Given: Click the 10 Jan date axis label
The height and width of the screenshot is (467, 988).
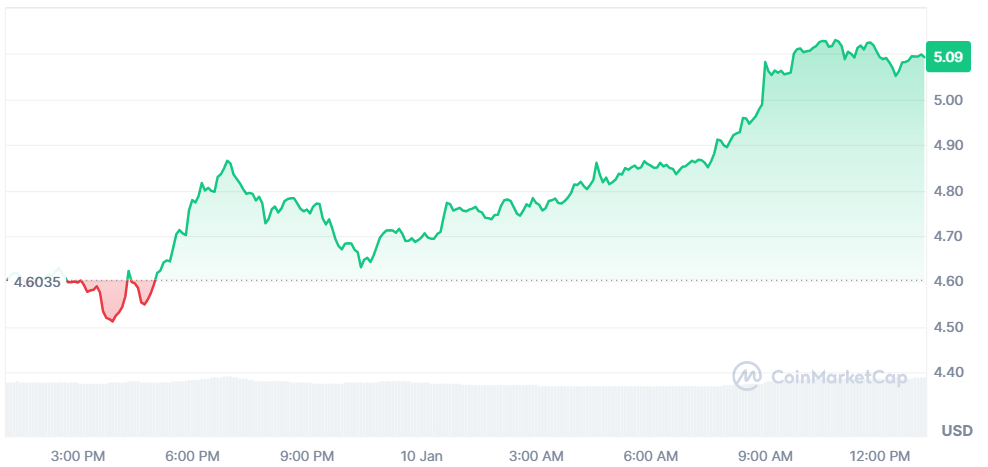Looking at the screenshot, I should point(423,456).
